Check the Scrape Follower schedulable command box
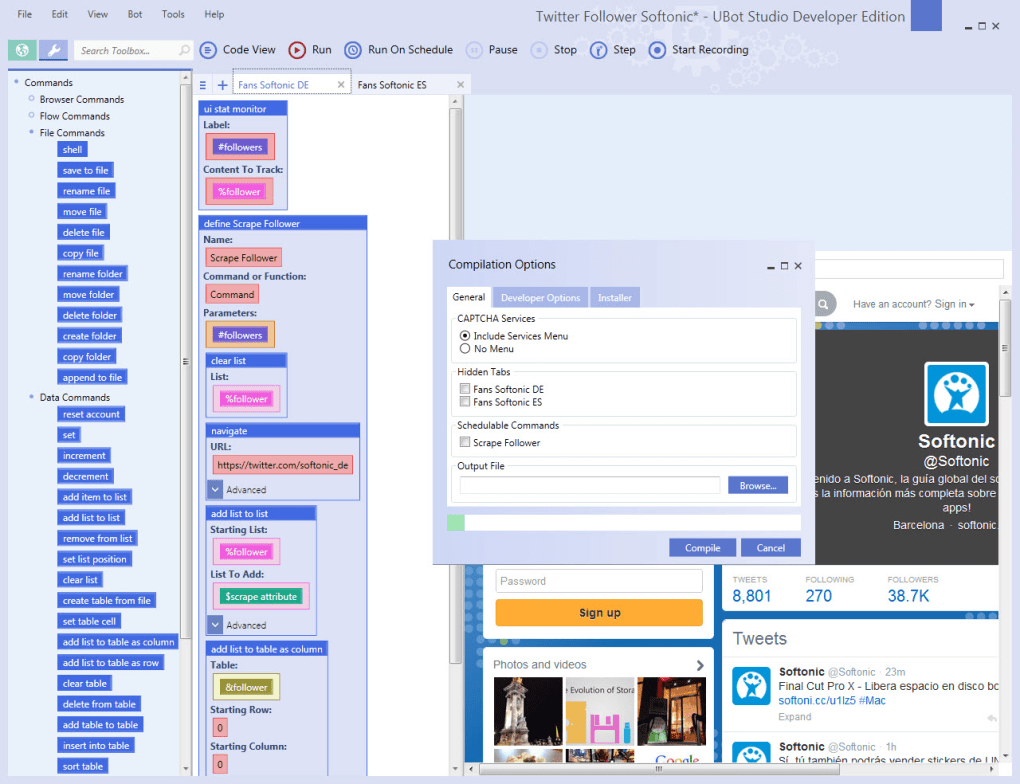 465,442
